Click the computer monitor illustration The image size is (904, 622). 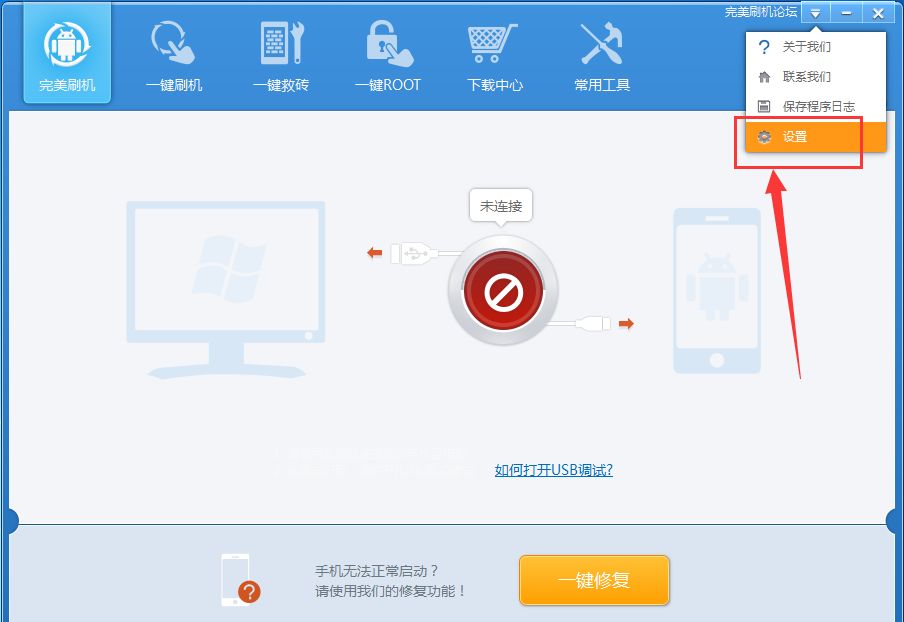click(226, 290)
